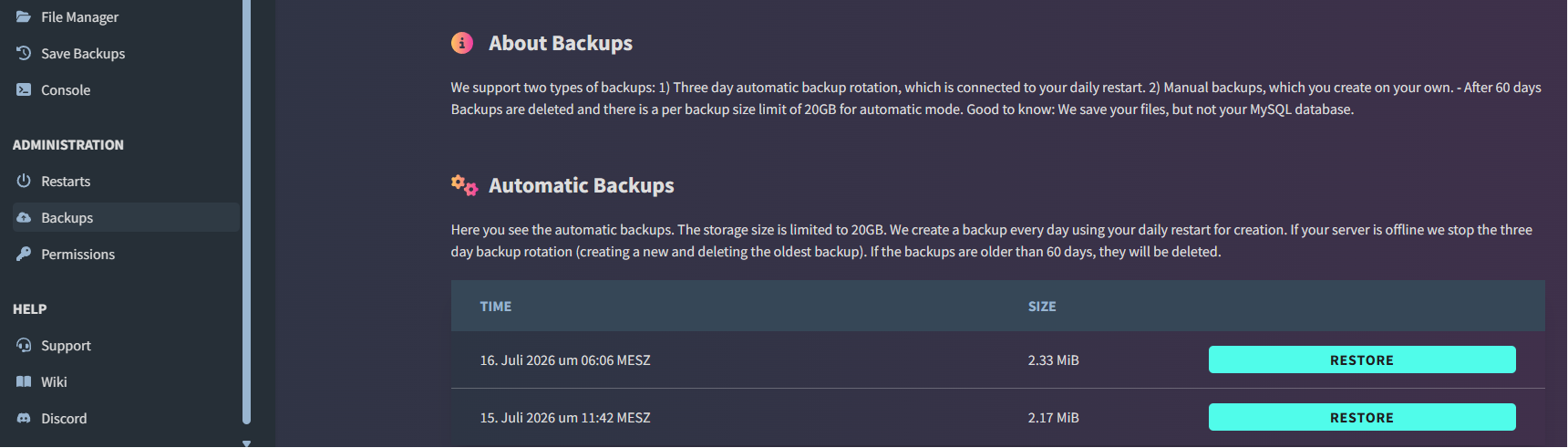Click the sidebar vertical scrollbar

[246, 212]
